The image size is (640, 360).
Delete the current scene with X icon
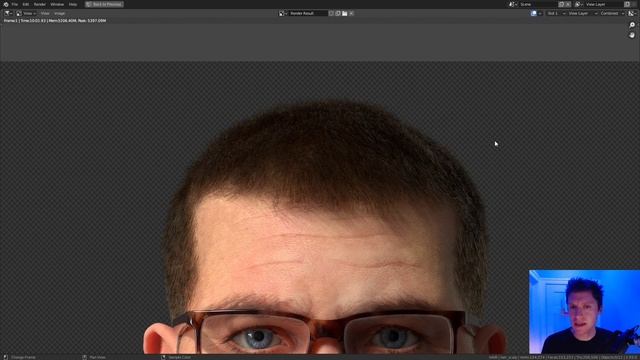coord(568,4)
